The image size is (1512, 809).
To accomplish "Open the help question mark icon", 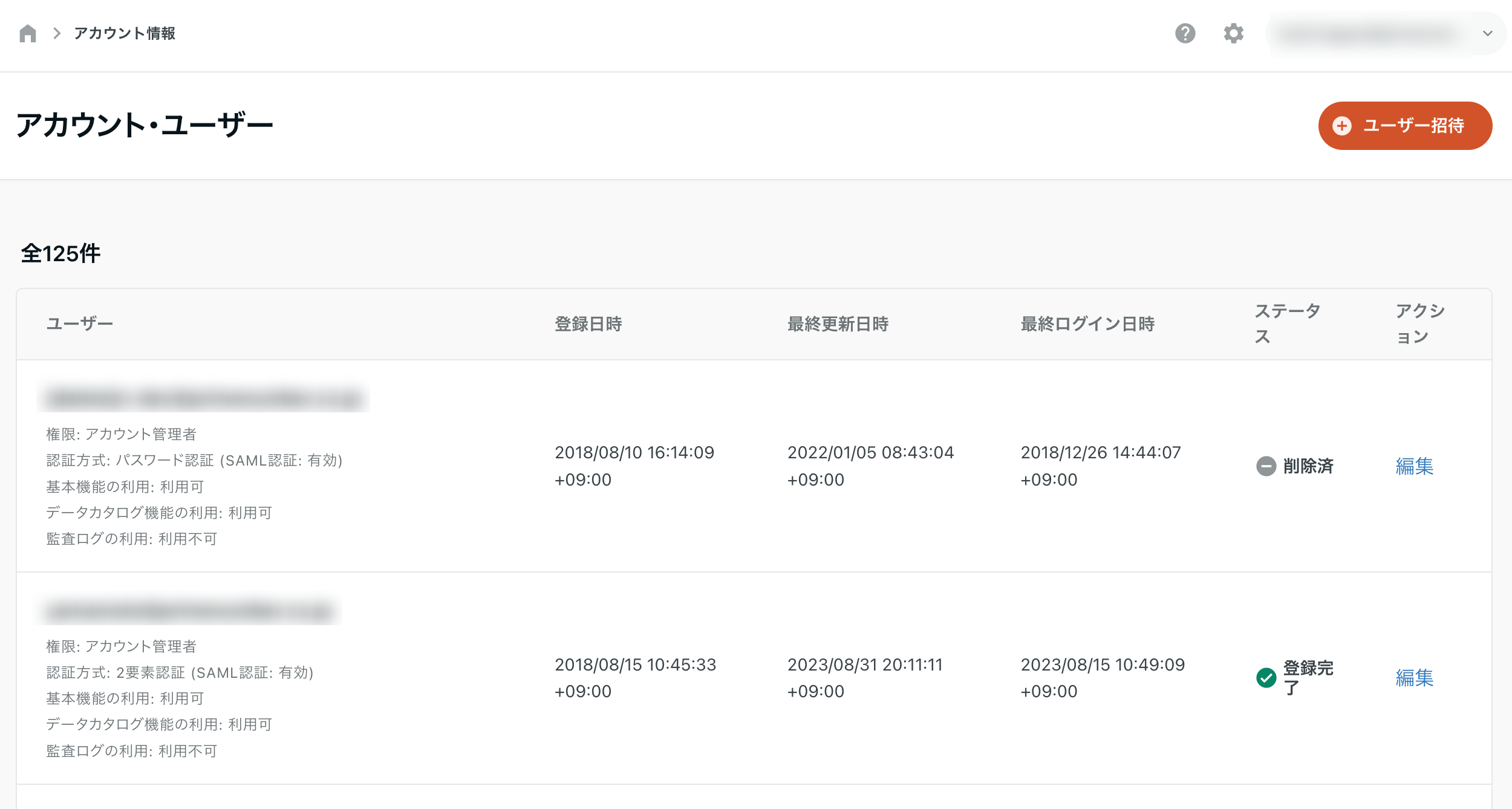I will 1185,33.
